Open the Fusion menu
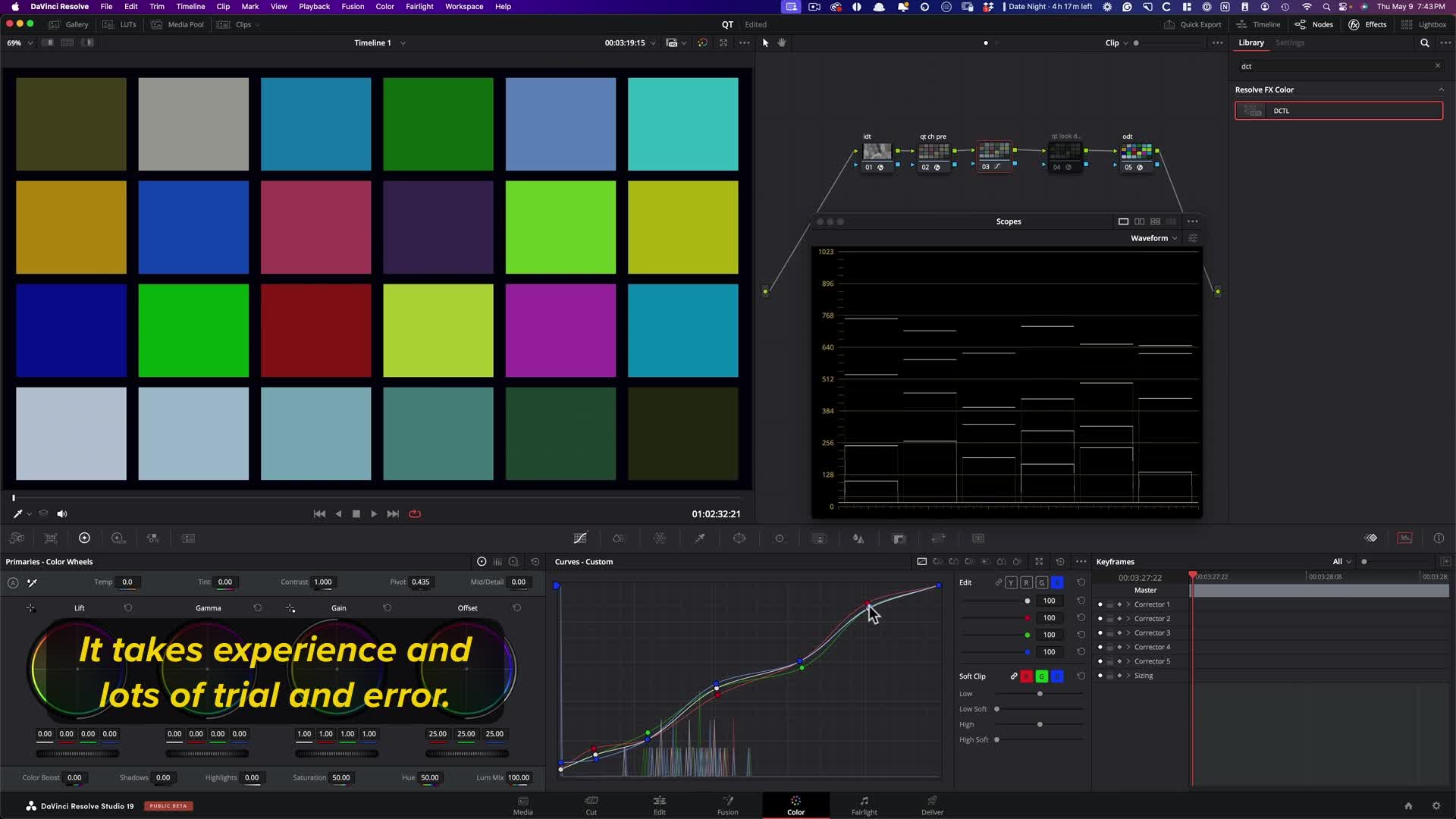The height and width of the screenshot is (819, 1456). 352,6
